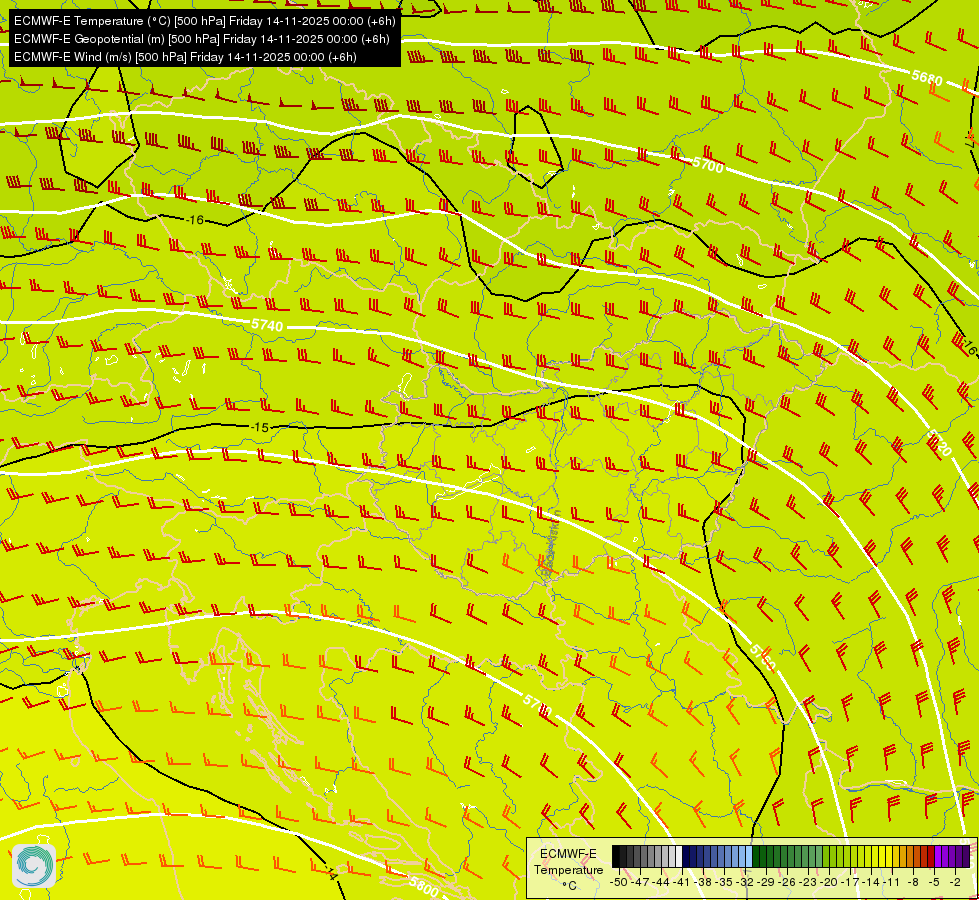979x900 pixels.
Task: Click the -50 value on the legend
Action: click(x=618, y=882)
